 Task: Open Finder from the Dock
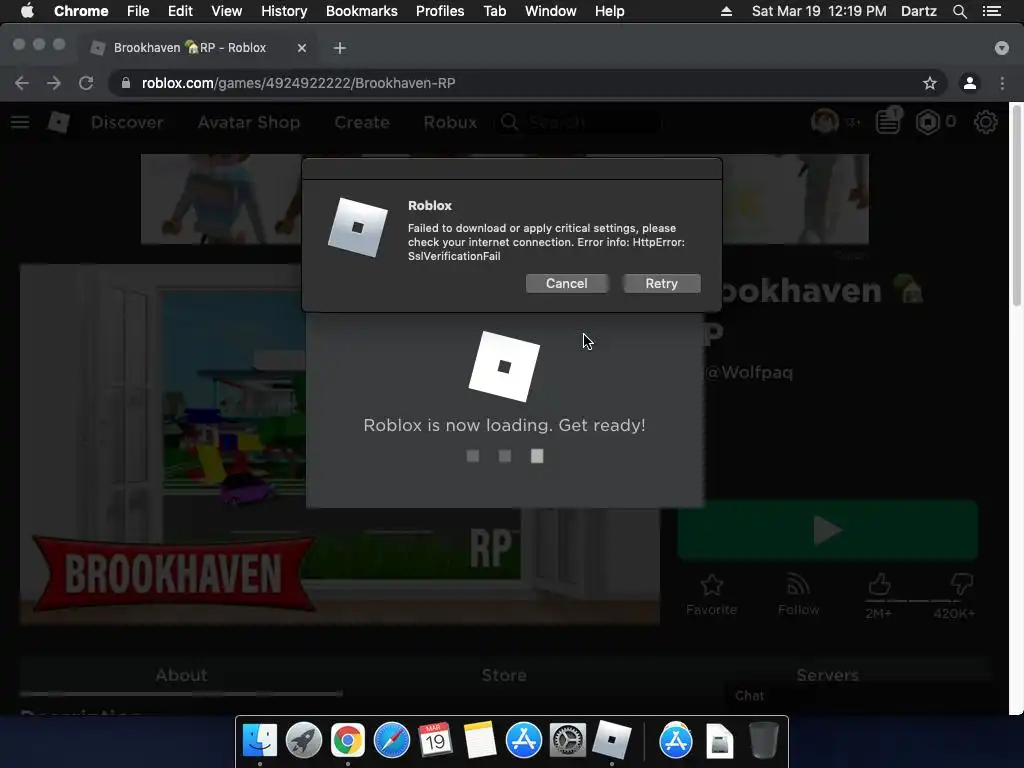(x=260, y=741)
